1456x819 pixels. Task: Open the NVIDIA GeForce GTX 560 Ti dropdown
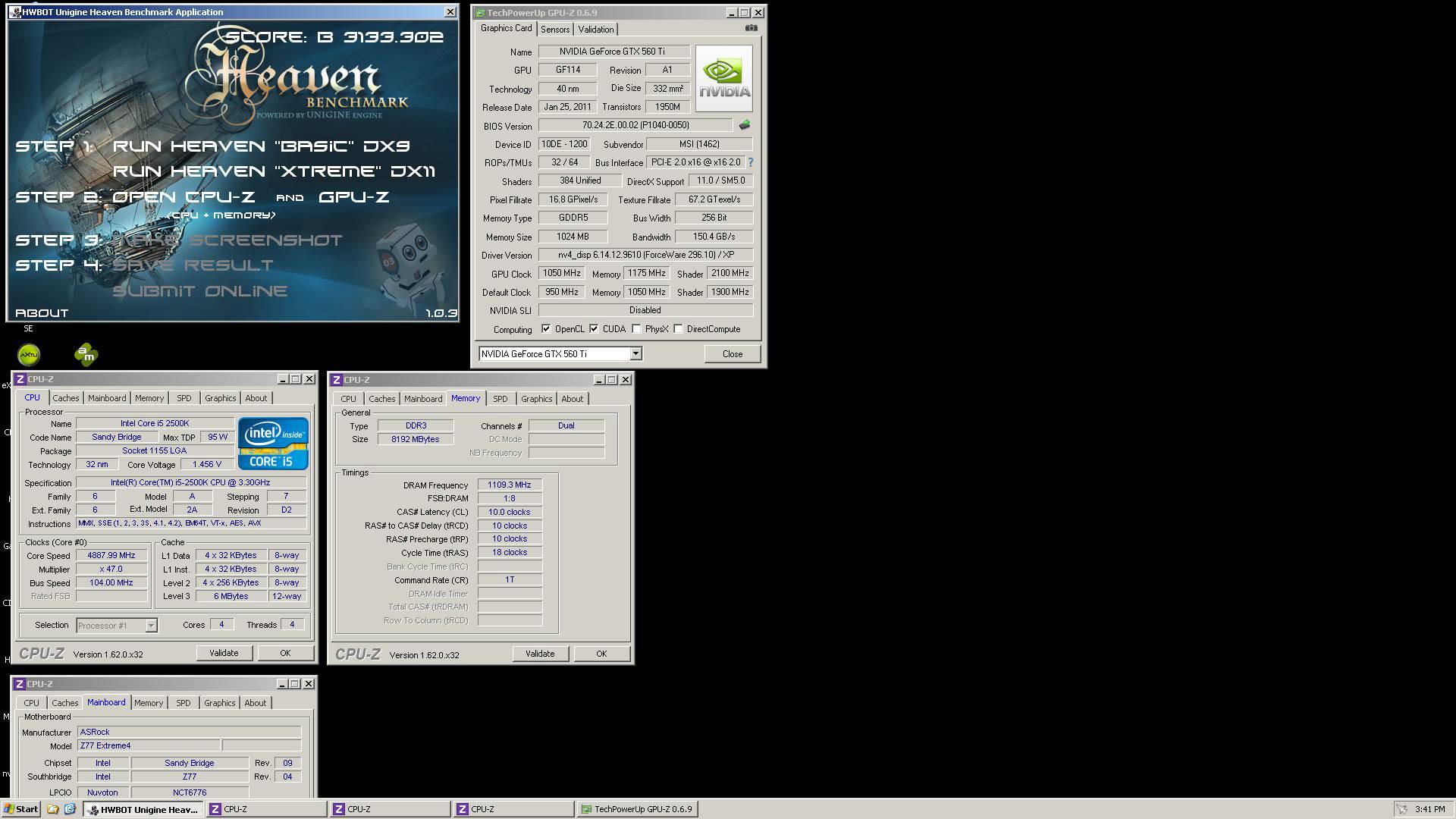point(635,354)
